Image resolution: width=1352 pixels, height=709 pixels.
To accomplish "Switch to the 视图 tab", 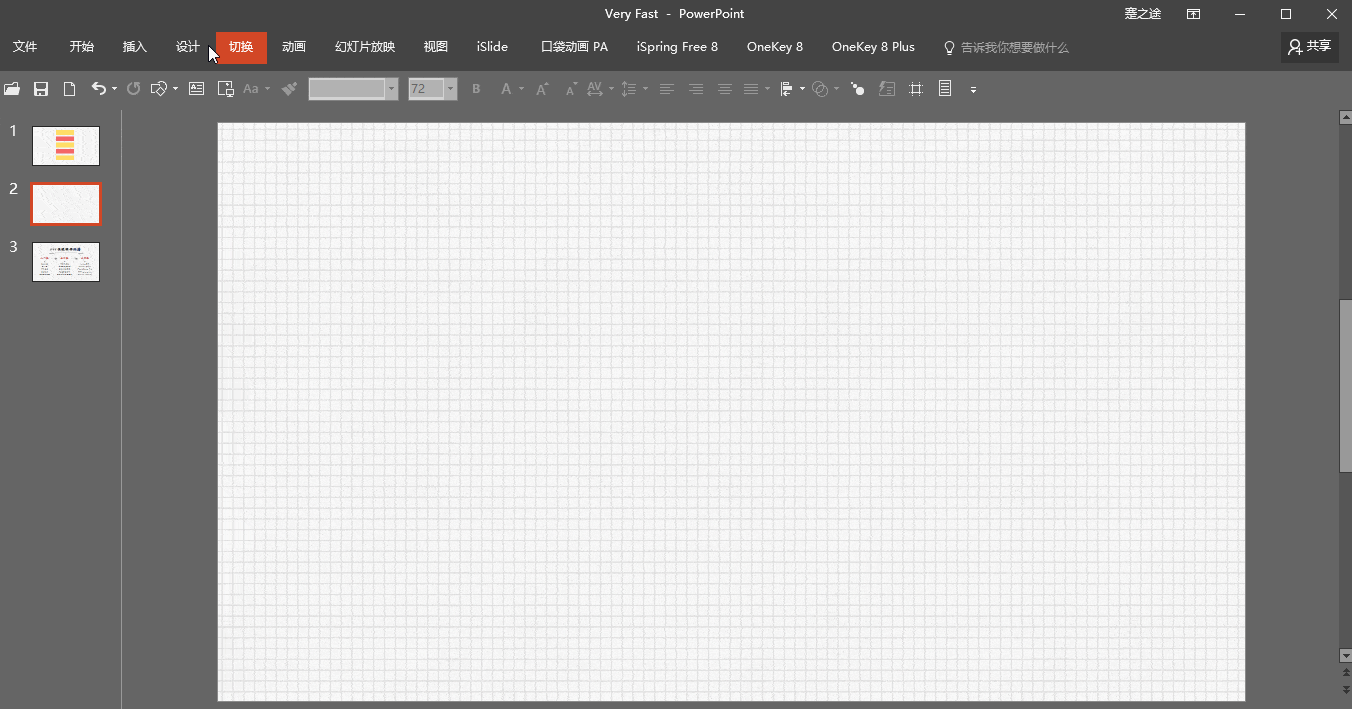I will [436, 47].
